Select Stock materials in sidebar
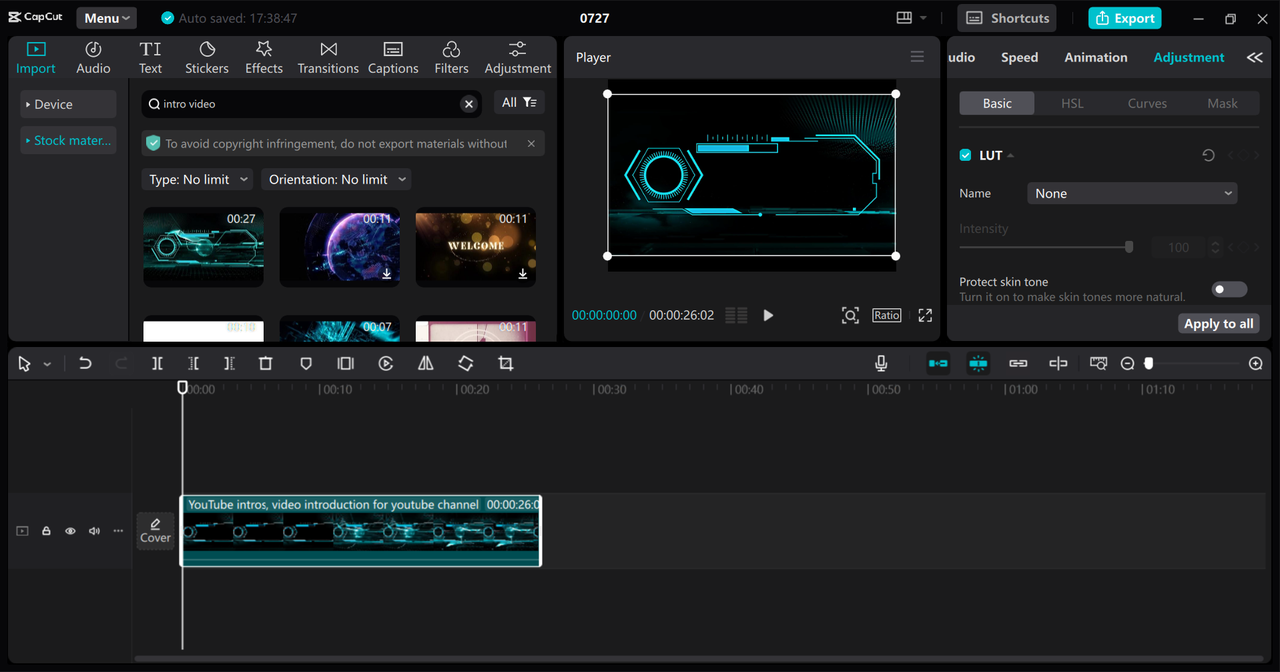1280x672 pixels. click(68, 140)
